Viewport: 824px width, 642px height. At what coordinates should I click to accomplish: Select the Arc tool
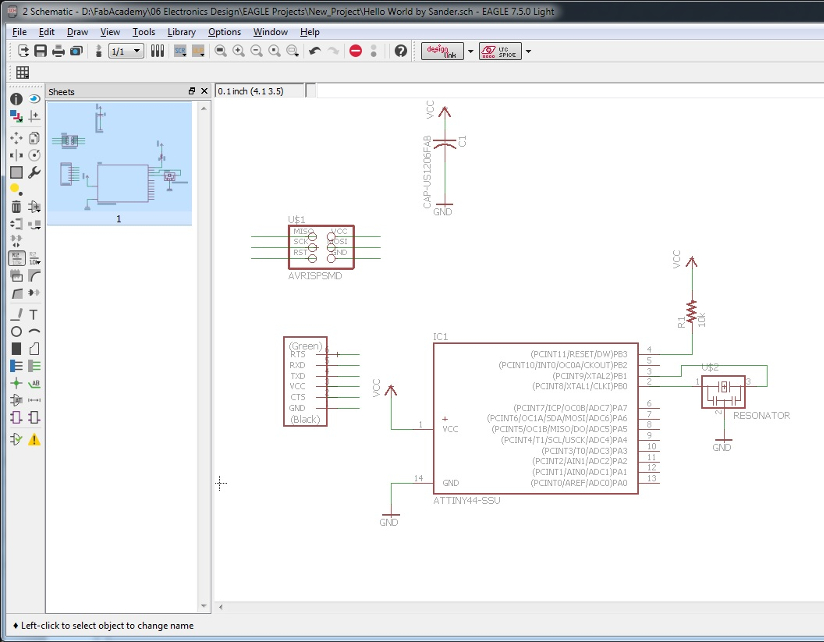pyautogui.click(x=34, y=332)
